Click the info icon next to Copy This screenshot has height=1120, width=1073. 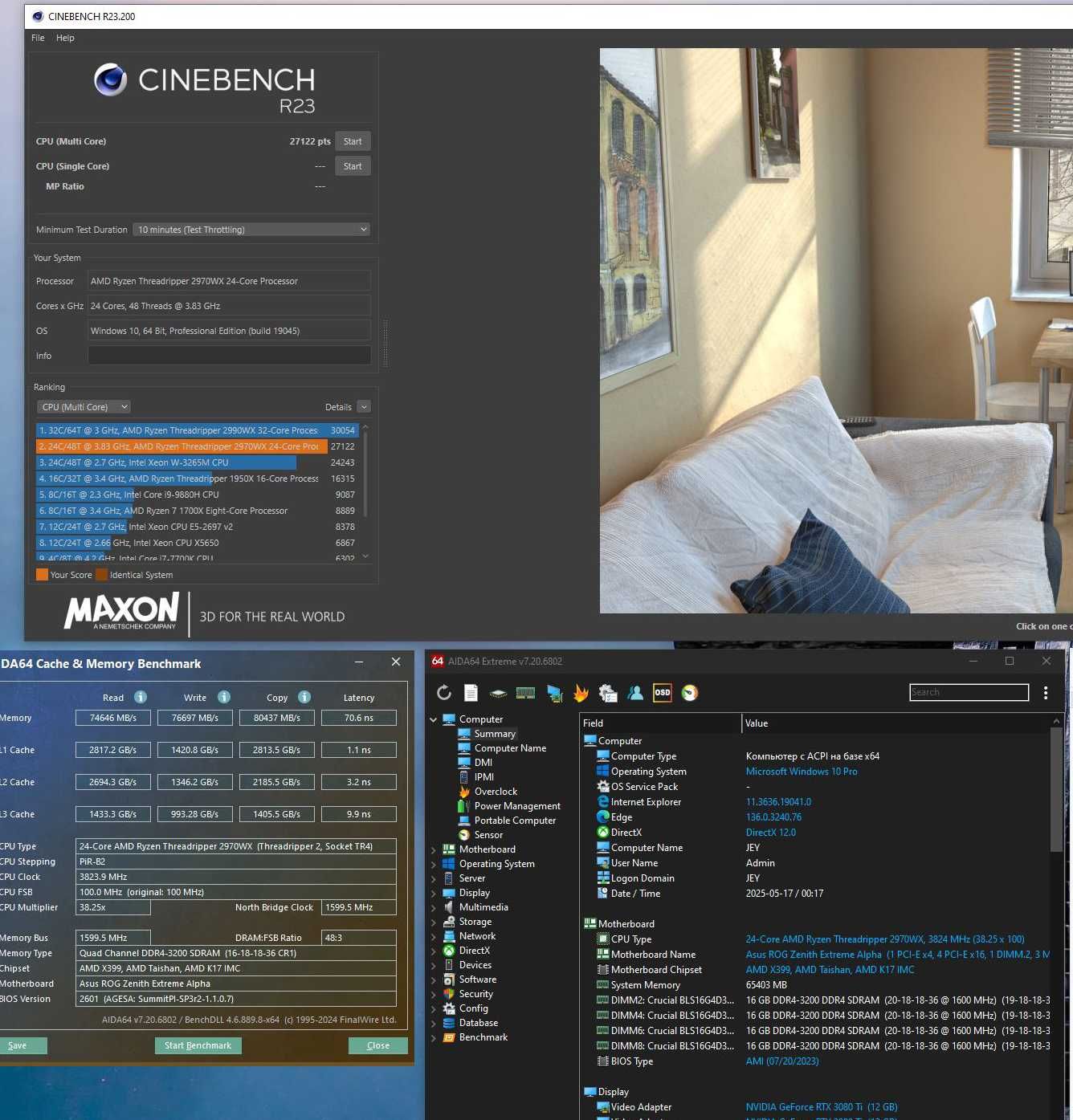tap(304, 697)
